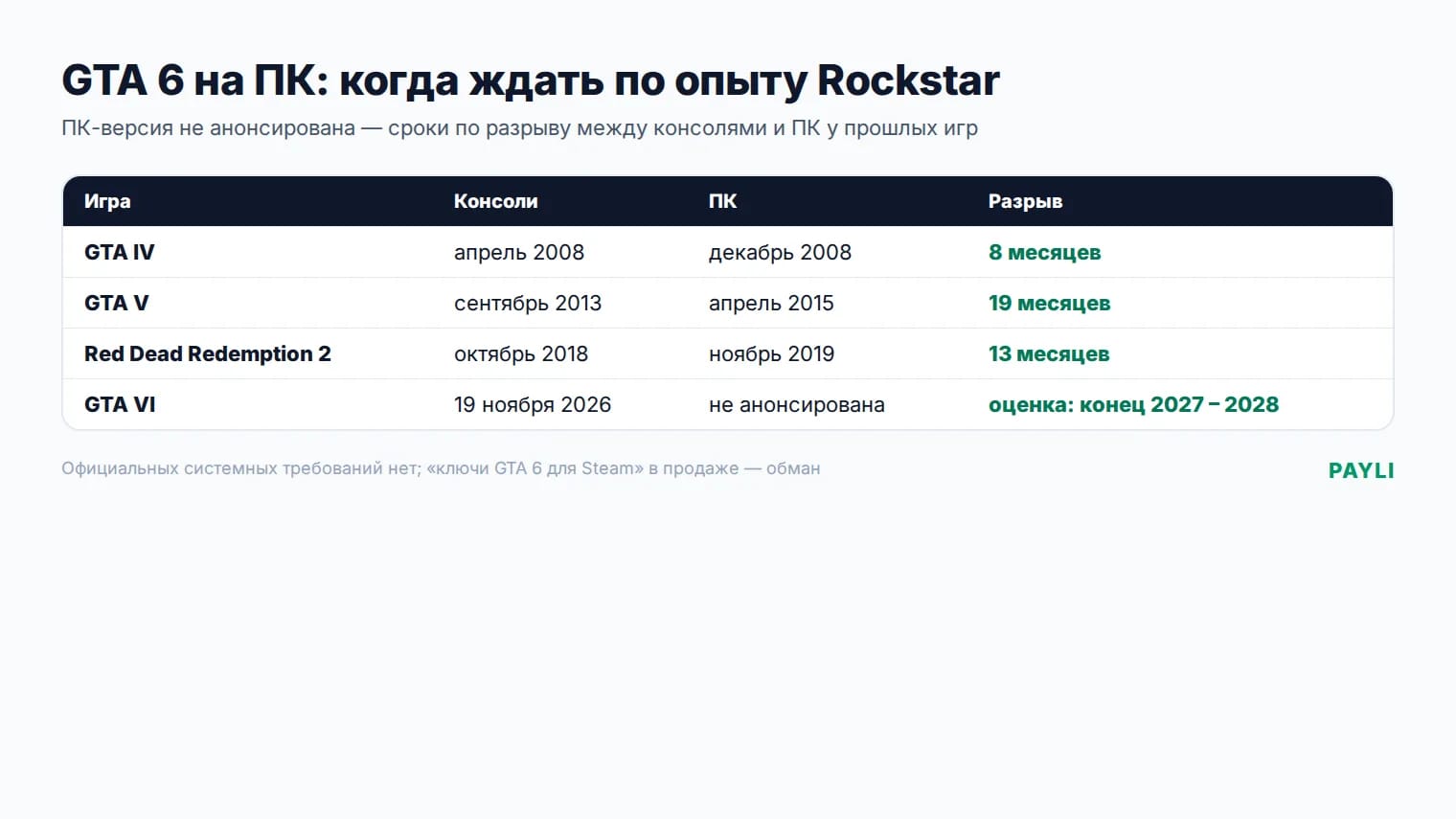Click the 'апрель 2008' console date

(519, 253)
